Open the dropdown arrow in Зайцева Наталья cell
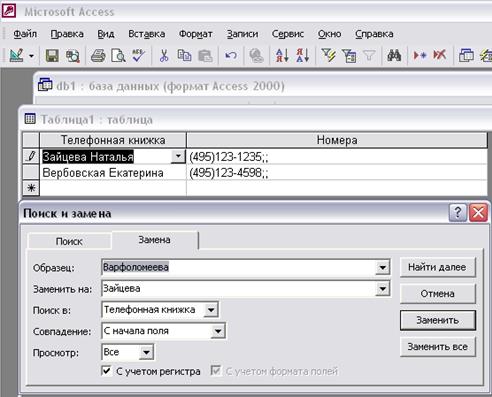This screenshot has width=492, height=397. [x=178, y=156]
